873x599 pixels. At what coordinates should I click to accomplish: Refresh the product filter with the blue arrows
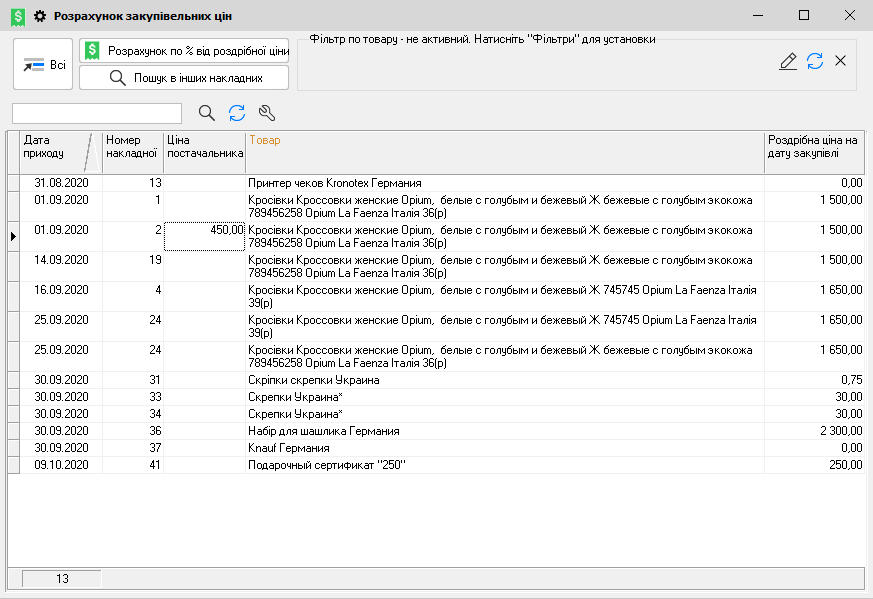(815, 61)
